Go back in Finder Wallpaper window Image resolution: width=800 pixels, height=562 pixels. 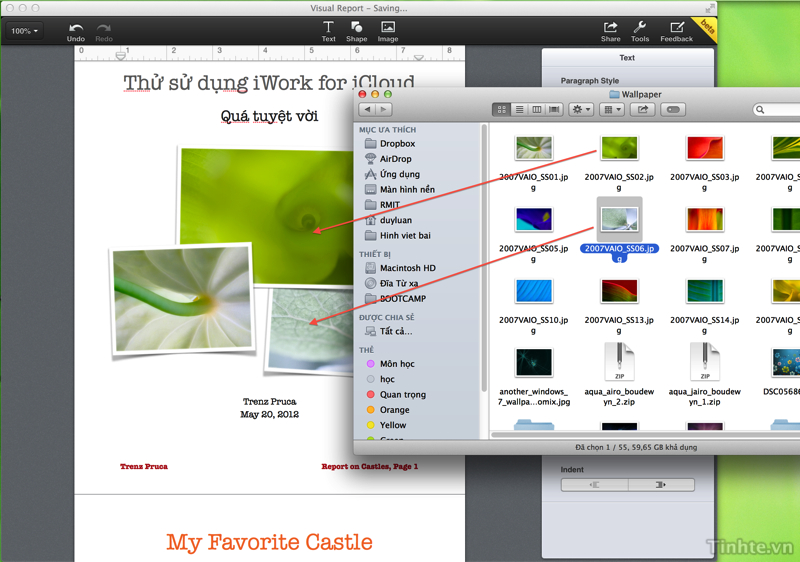click(x=367, y=109)
